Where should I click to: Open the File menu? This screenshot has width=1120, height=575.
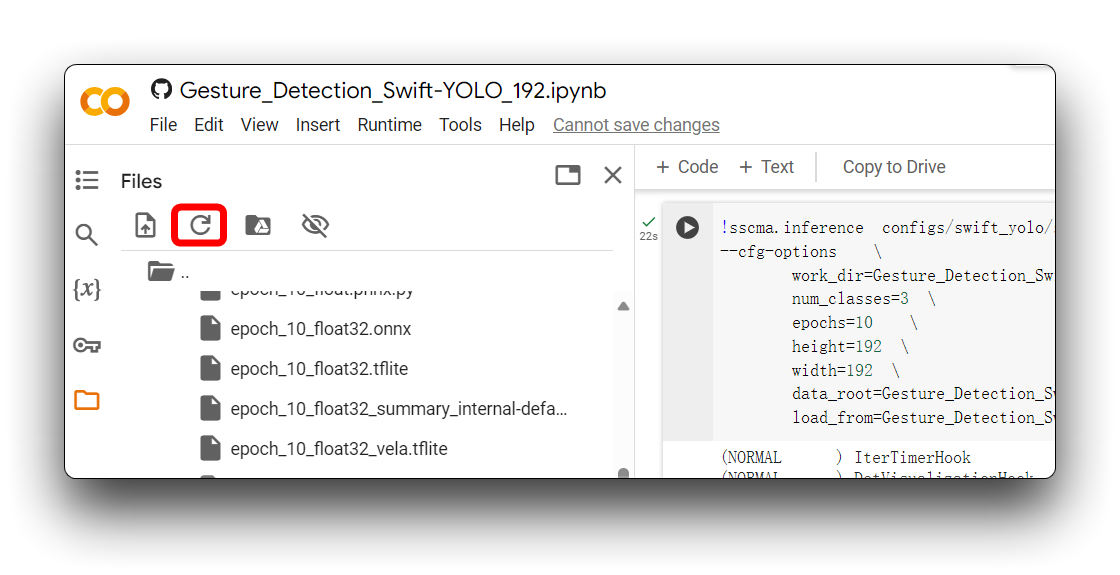(164, 125)
